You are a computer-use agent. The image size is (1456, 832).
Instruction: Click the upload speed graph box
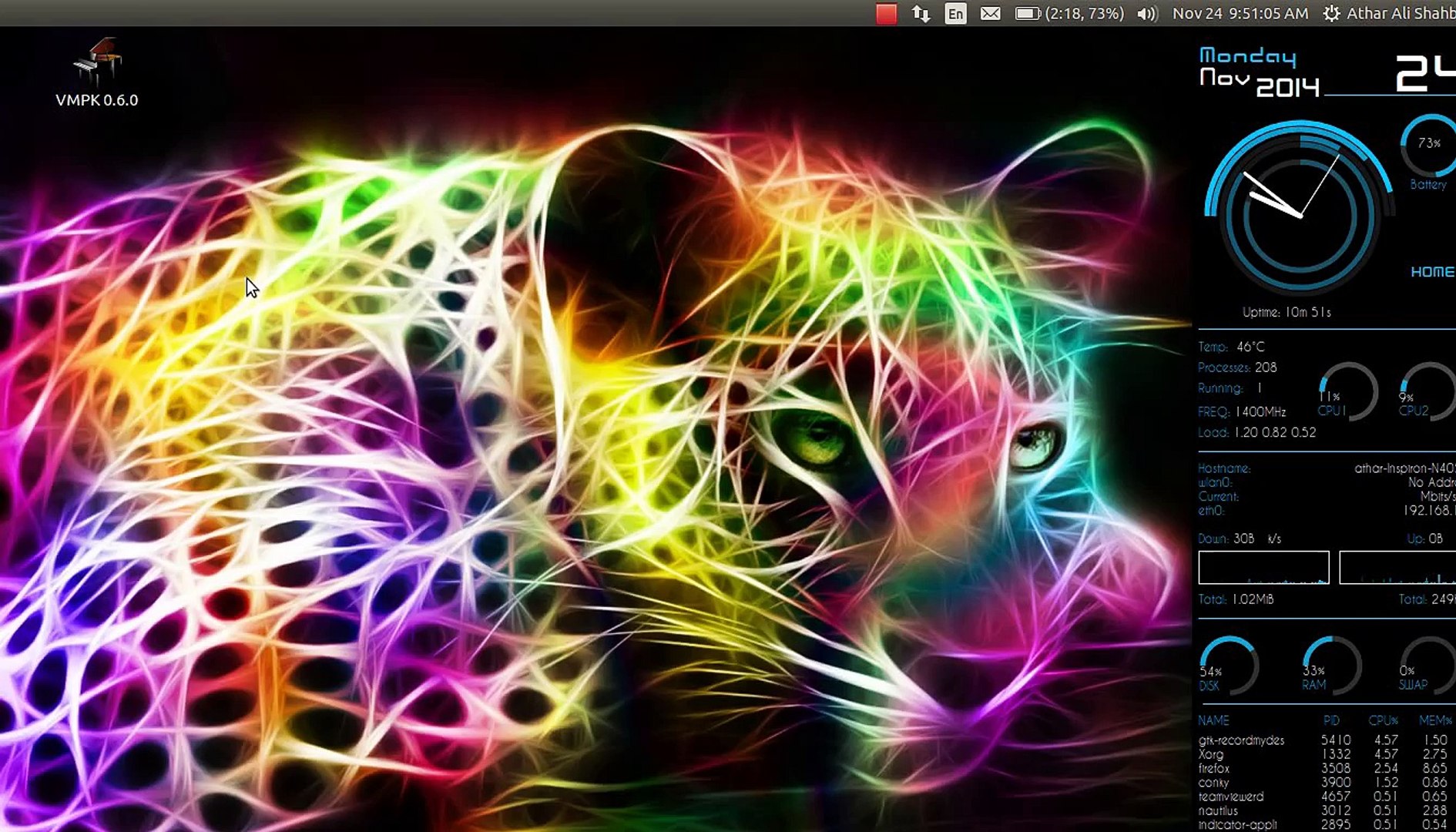tap(1397, 568)
